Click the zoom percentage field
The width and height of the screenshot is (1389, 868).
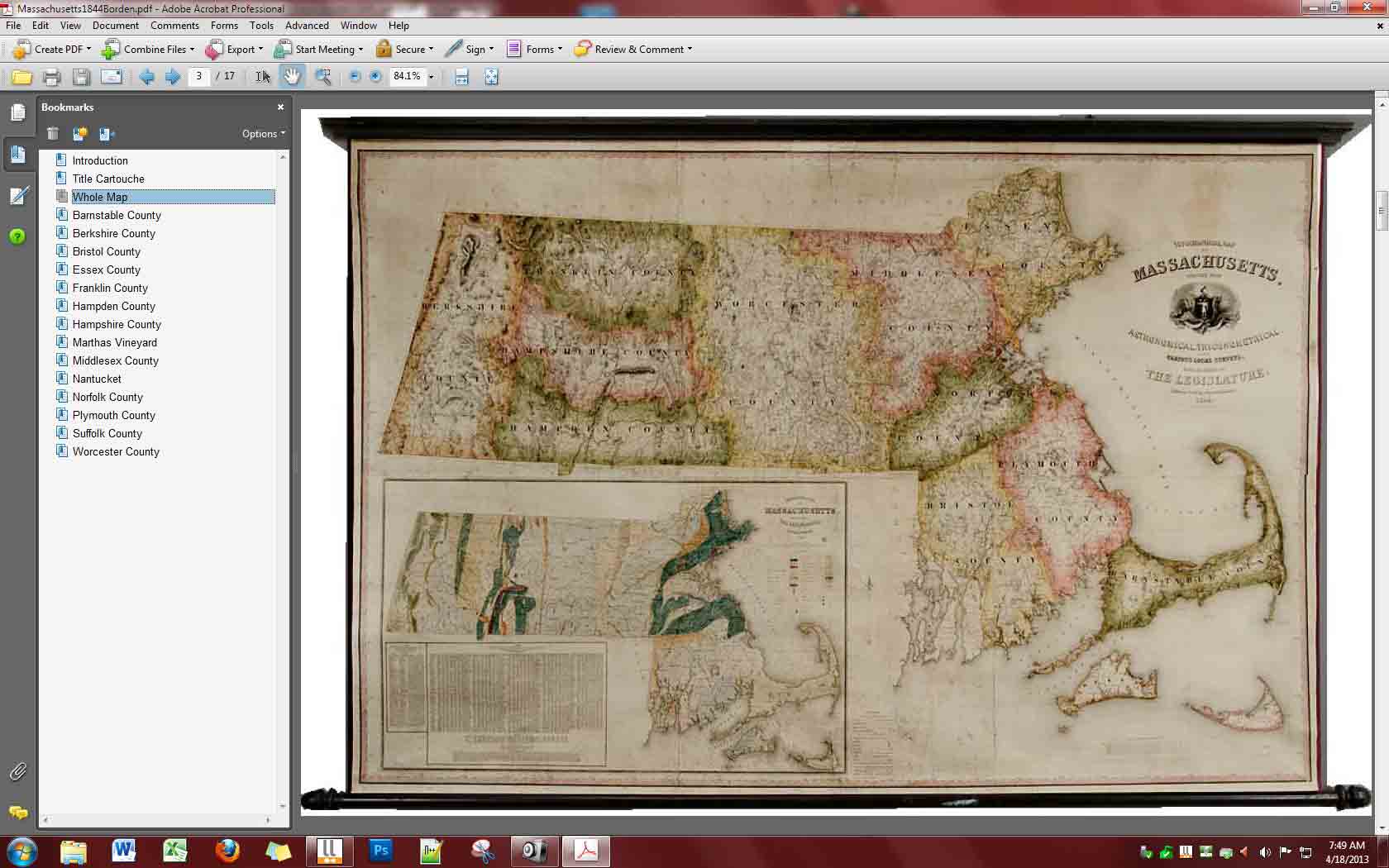[407, 76]
